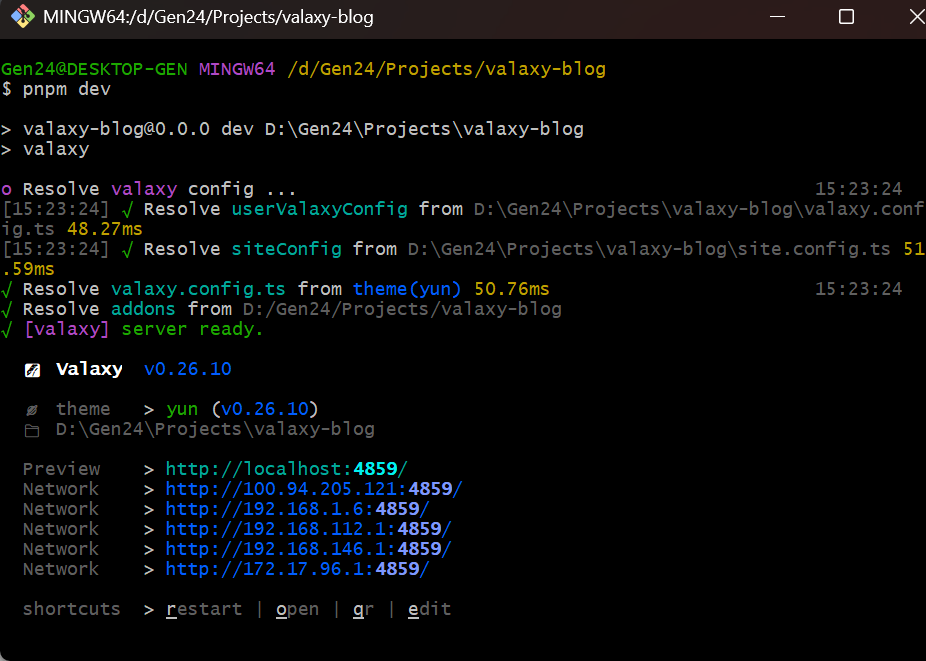Click the Valaxy logo icon beside version

click(x=32, y=370)
